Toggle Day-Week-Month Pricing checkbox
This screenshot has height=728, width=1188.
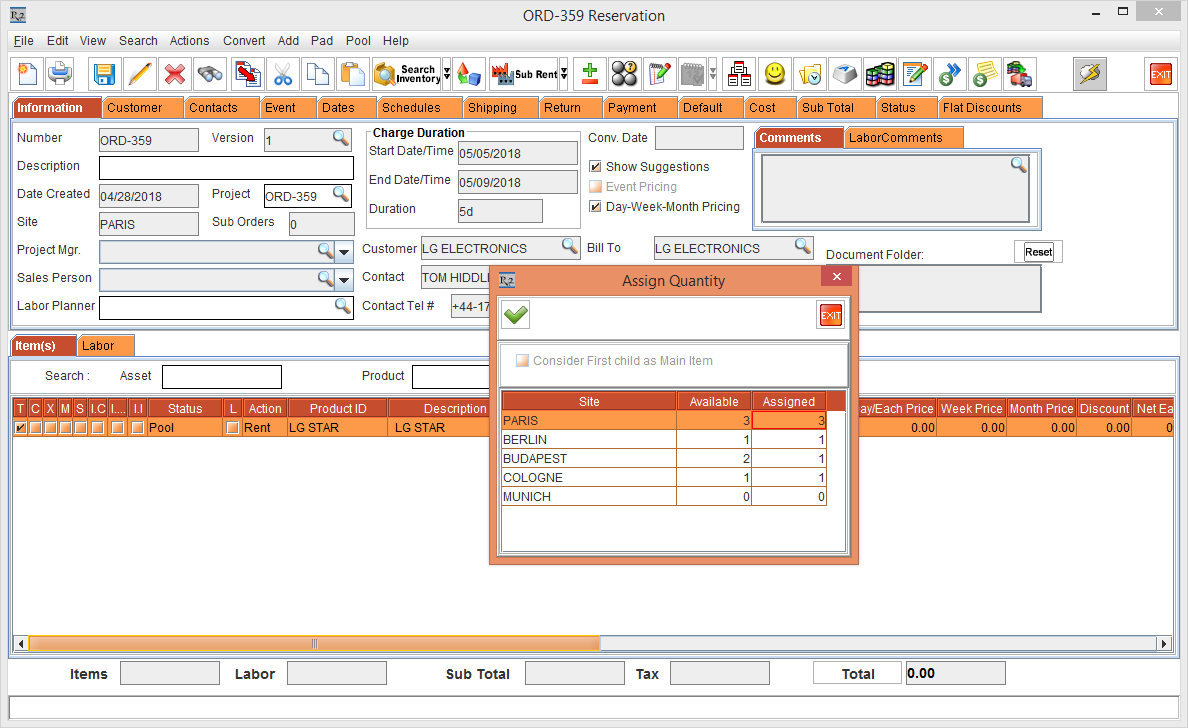(596, 207)
